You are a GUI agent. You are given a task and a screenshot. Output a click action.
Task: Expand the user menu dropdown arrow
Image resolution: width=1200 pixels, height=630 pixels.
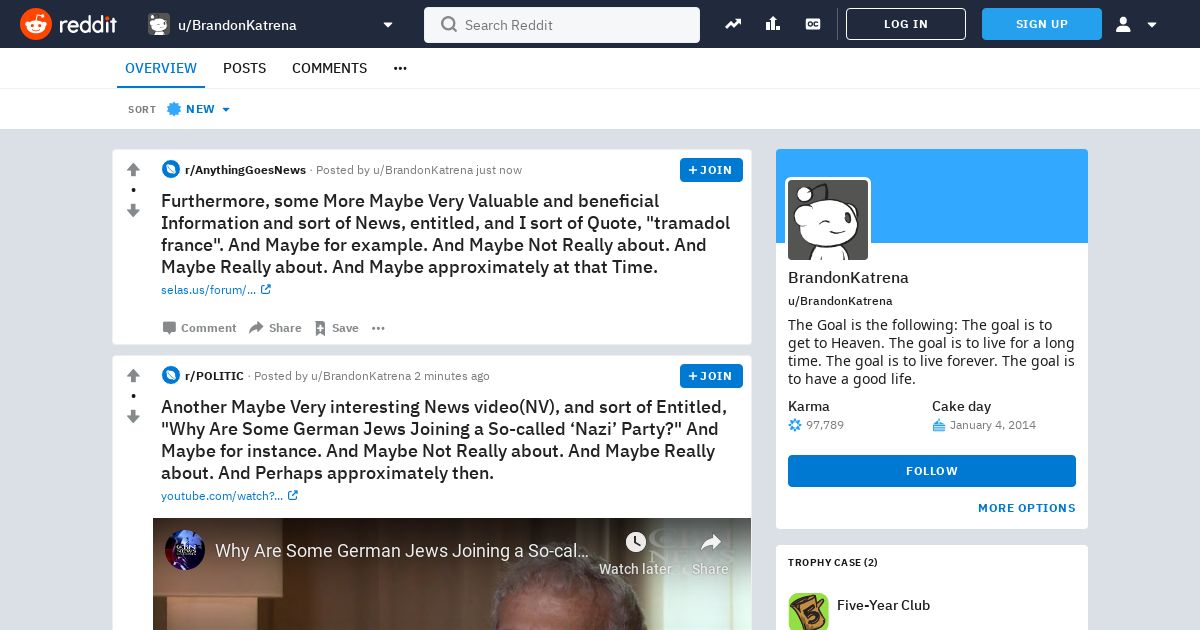click(1152, 25)
